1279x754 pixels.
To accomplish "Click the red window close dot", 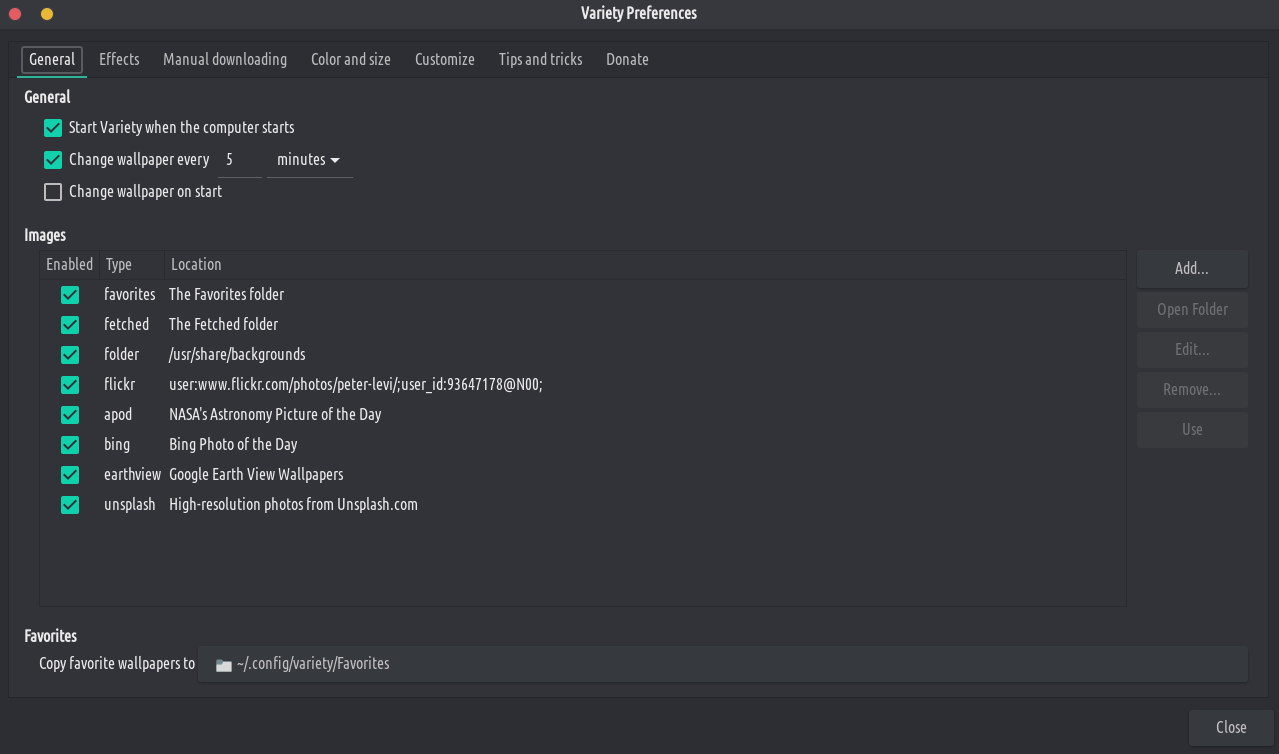I will click(x=16, y=14).
